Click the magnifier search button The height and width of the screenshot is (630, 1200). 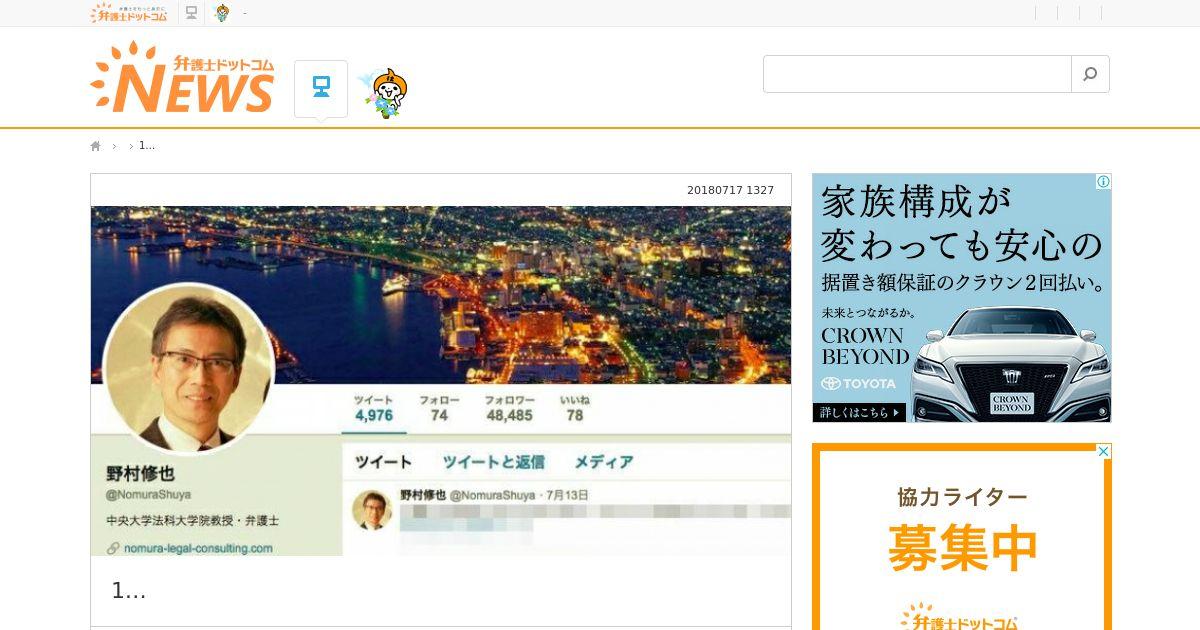(1090, 74)
